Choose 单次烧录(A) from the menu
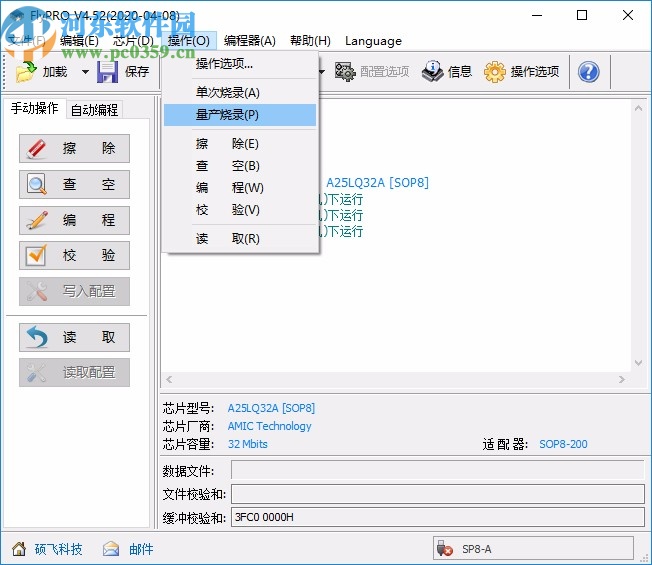This screenshot has width=652, height=565. [240, 92]
